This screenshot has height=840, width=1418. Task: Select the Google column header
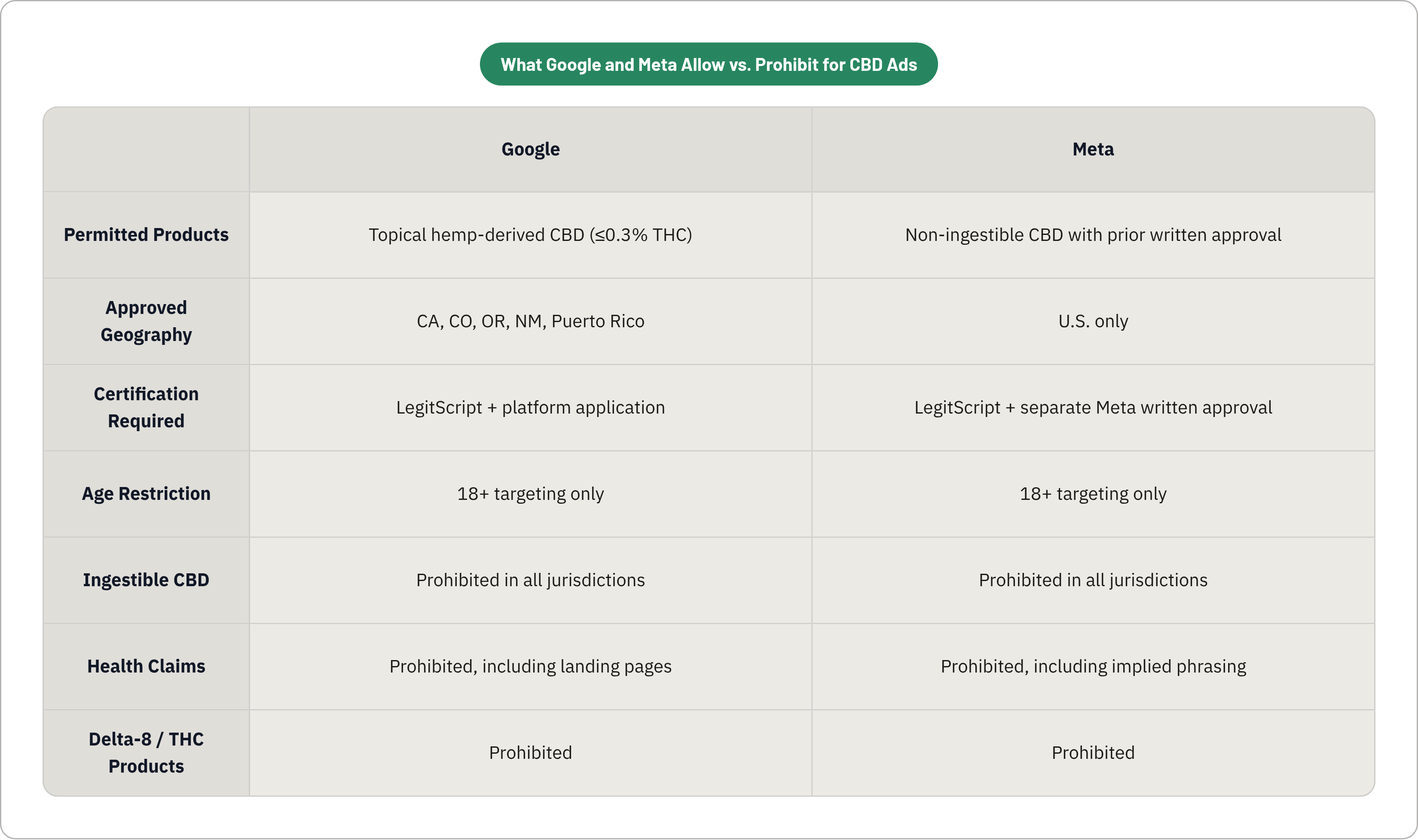click(531, 149)
